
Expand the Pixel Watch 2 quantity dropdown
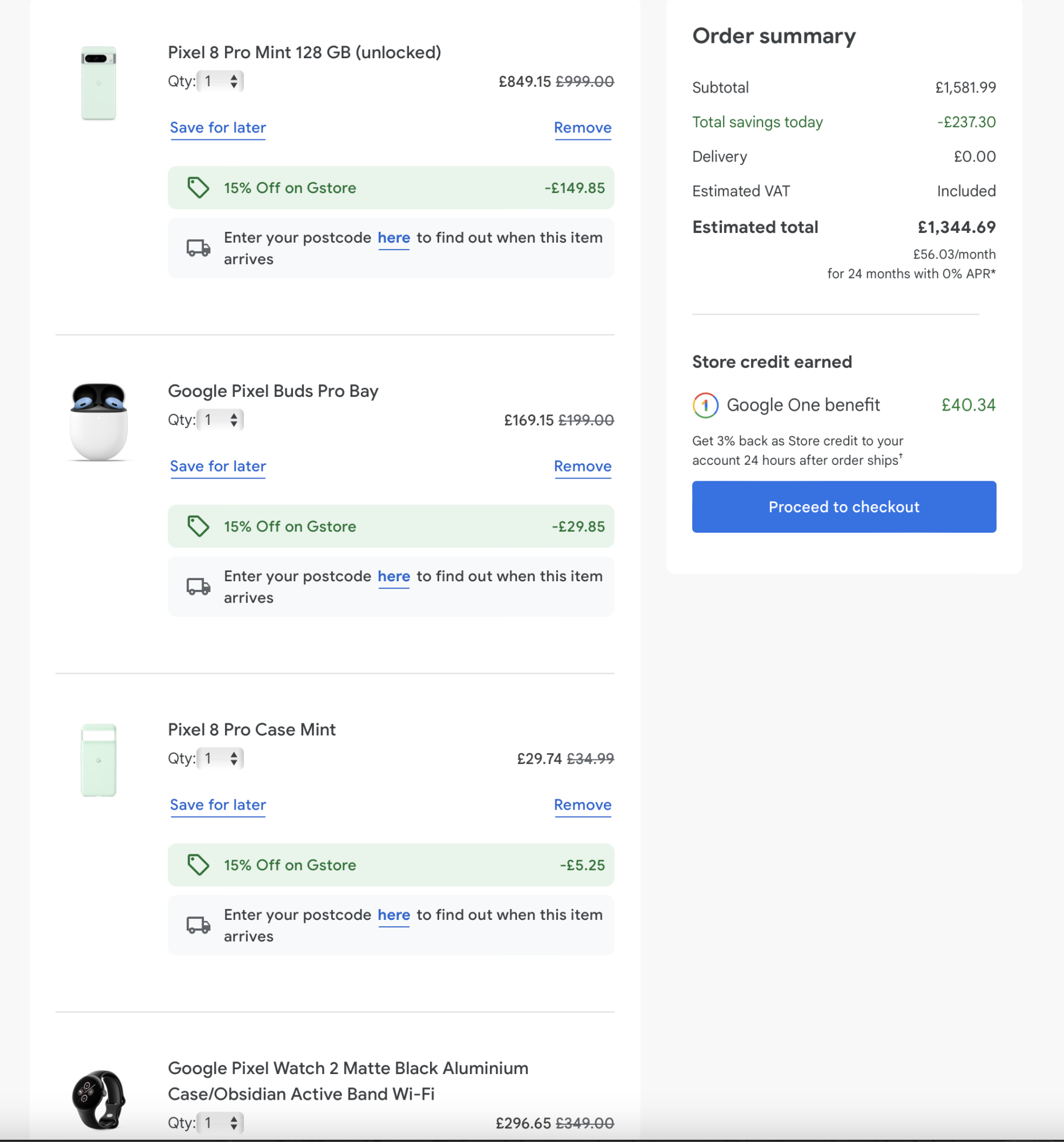220,1123
